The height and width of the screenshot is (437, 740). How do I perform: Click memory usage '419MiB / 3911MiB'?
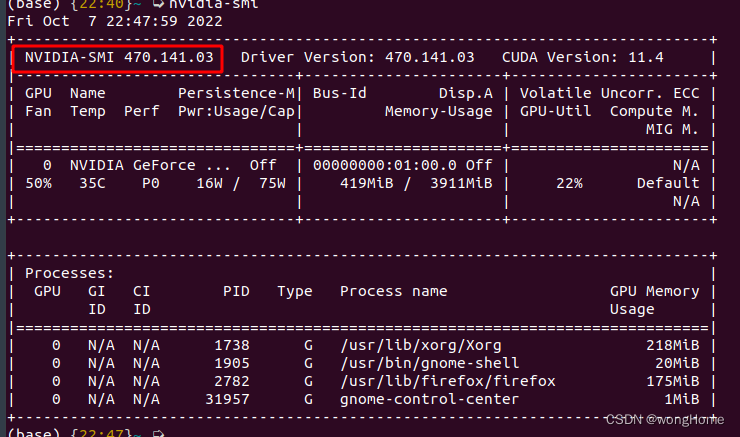[x=416, y=183]
